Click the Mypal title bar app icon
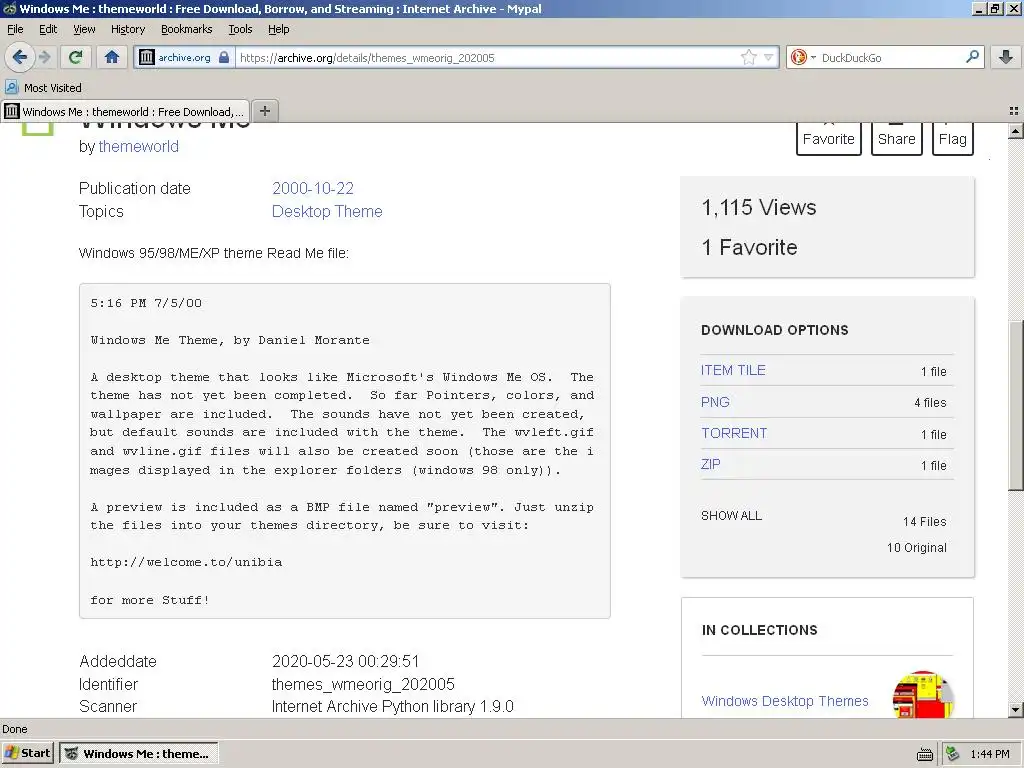 click(9, 8)
